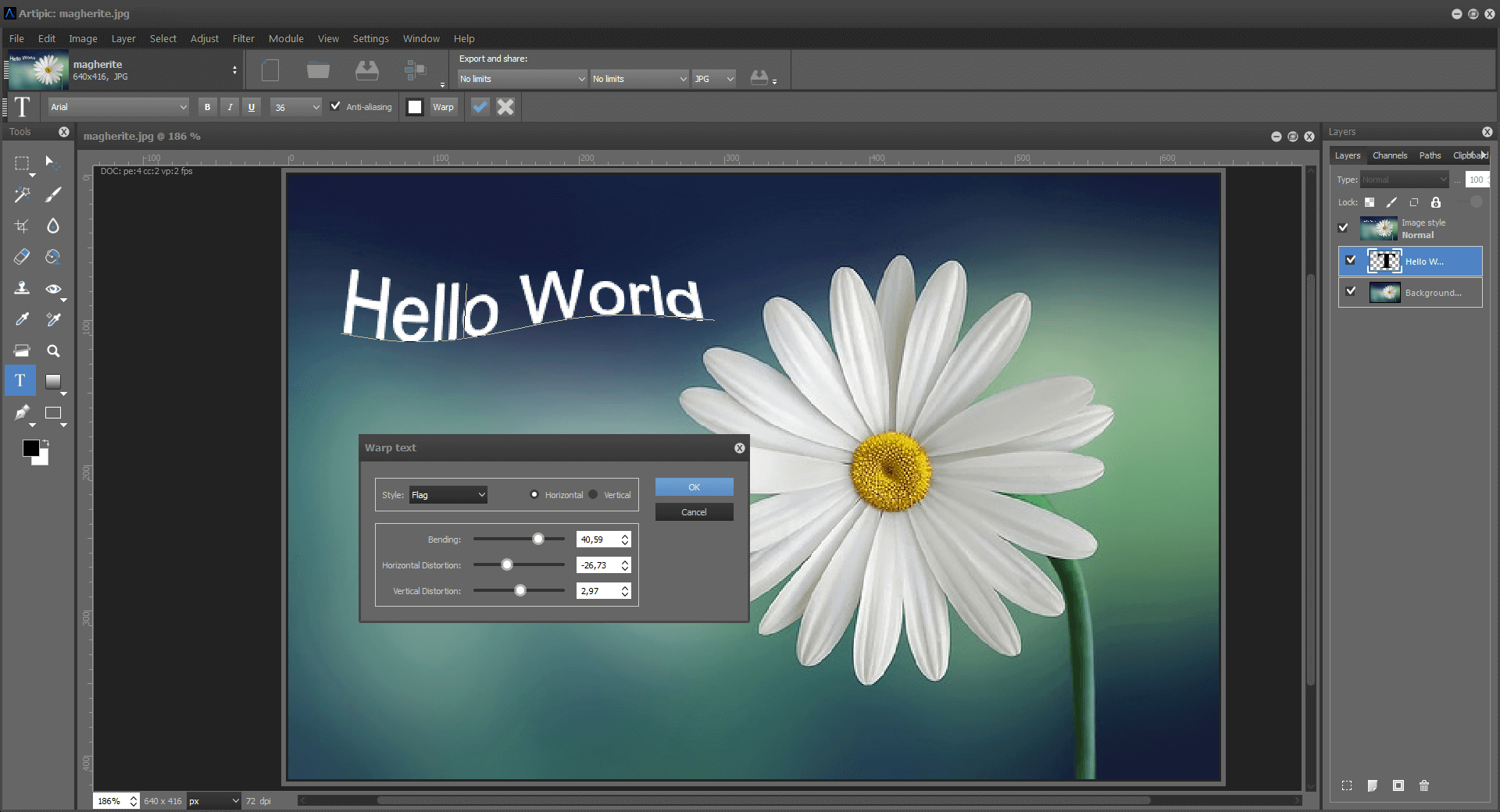
Task: Cancel the Warp text dialog
Action: tap(694, 512)
